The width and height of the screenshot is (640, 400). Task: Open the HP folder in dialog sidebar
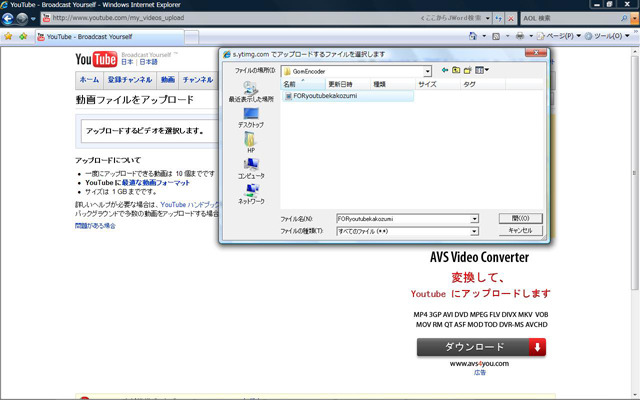click(251, 142)
